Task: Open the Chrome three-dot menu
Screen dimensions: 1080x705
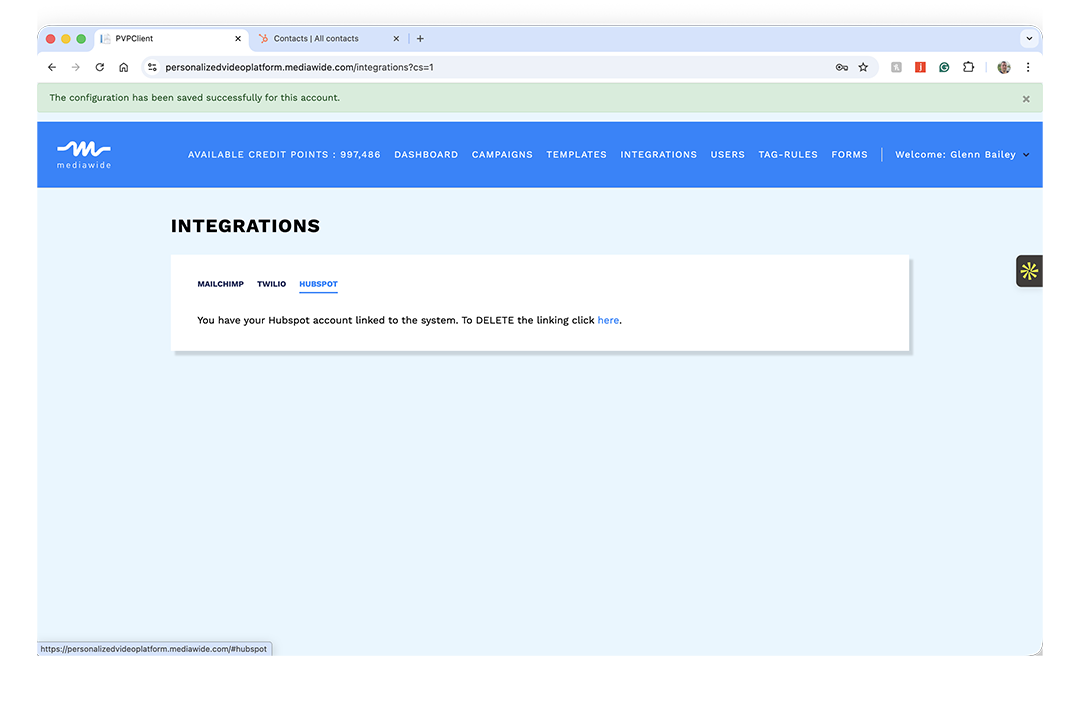Action: (1027, 67)
